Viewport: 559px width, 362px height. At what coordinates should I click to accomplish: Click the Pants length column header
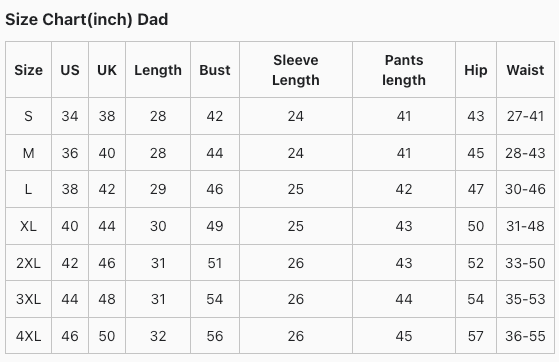(x=404, y=70)
